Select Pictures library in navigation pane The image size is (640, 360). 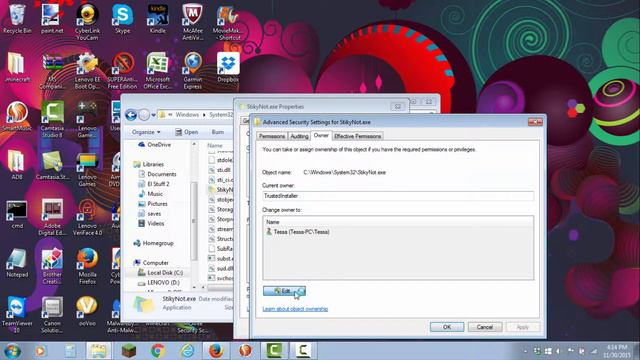(x=153, y=204)
